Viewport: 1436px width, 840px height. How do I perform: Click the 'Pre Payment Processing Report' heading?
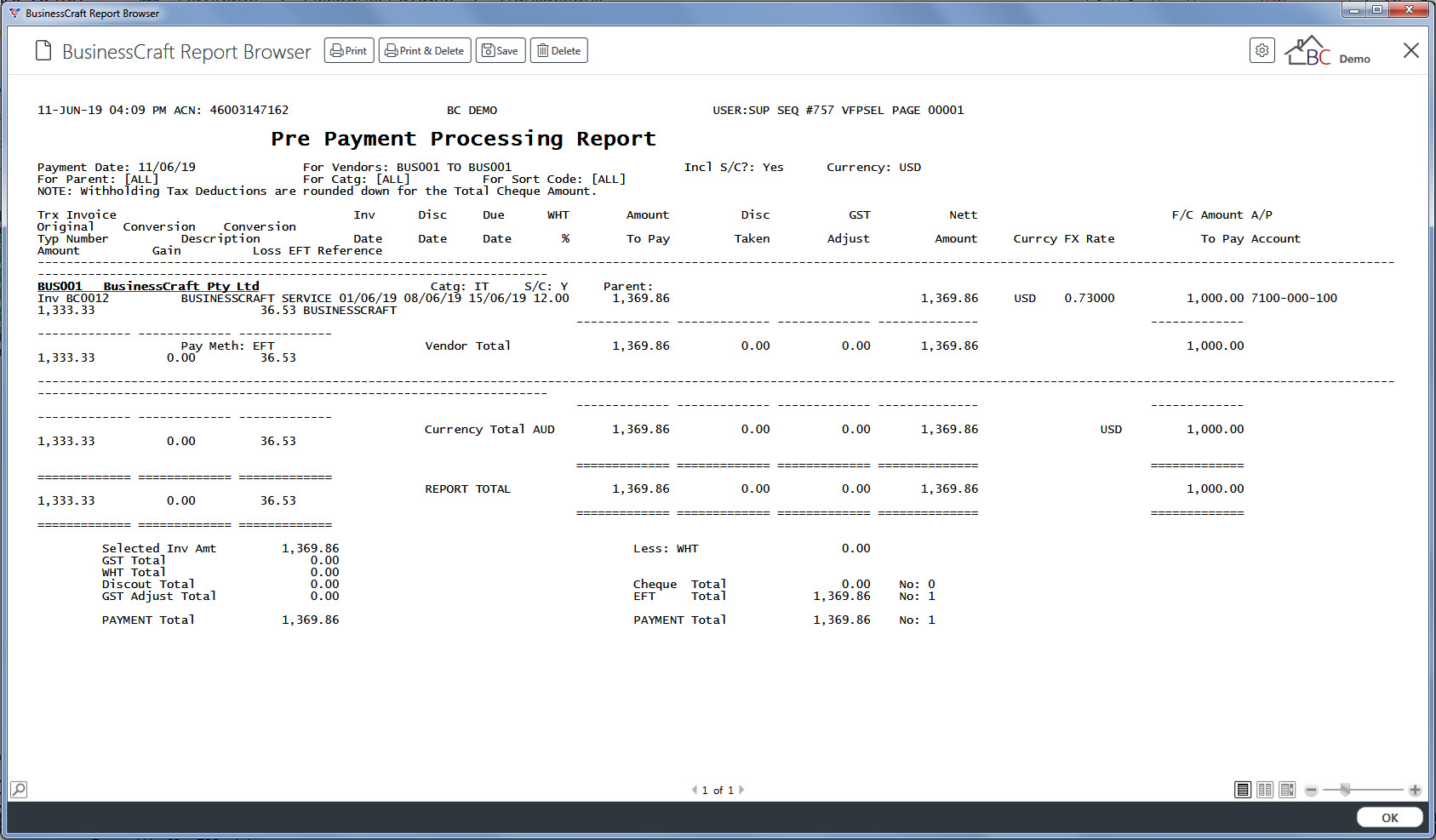click(x=463, y=139)
